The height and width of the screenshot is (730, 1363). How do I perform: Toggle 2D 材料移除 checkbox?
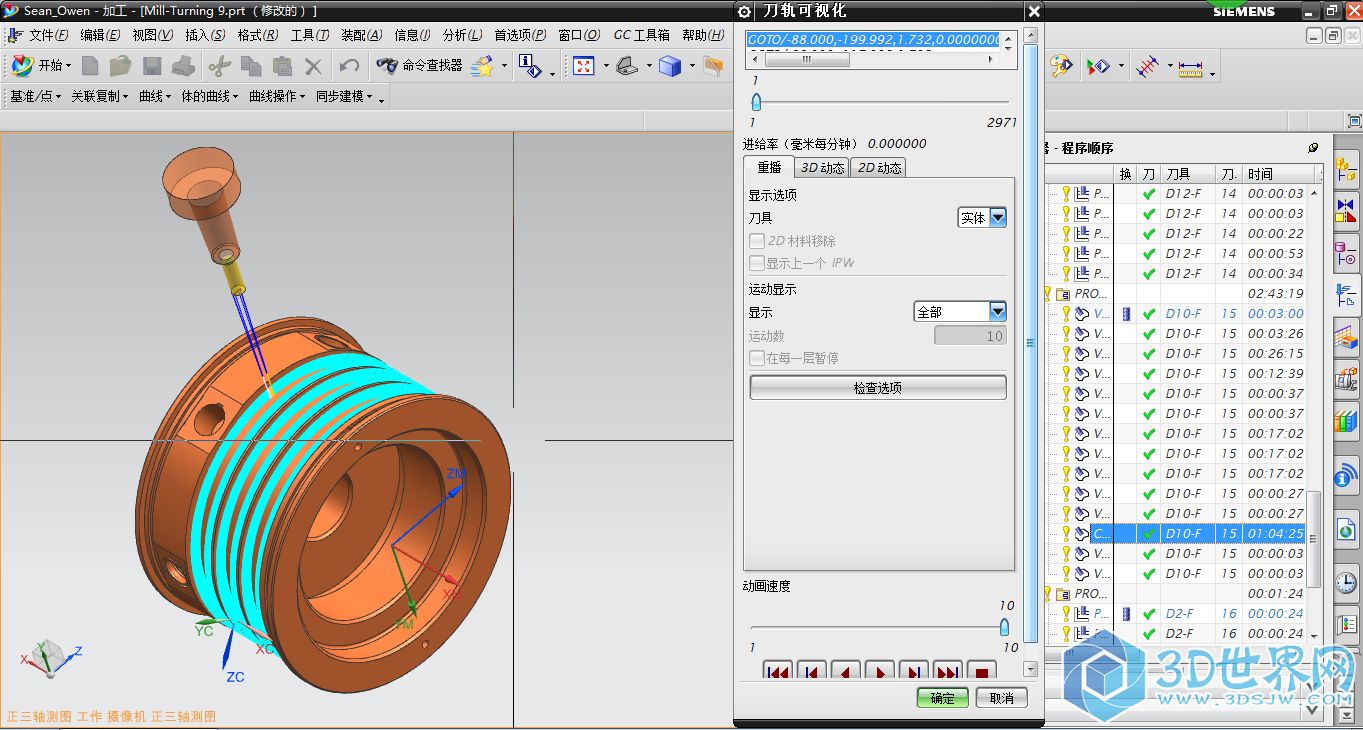(757, 241)
